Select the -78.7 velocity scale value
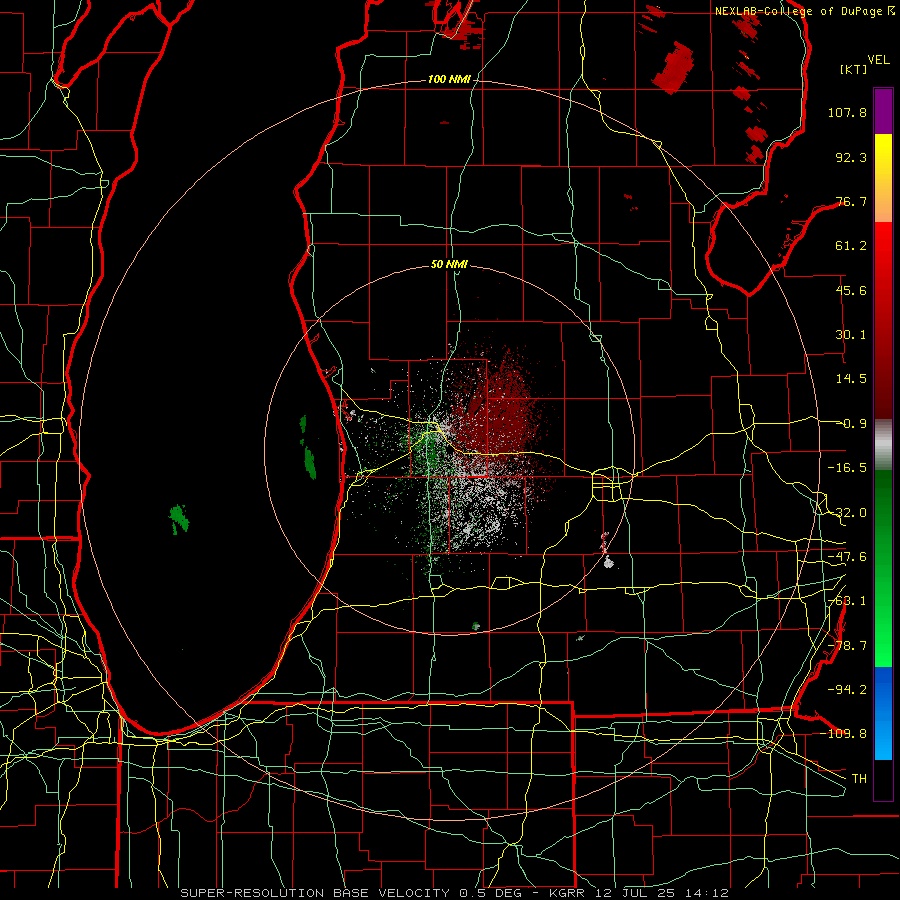The width and height of the screenshot is (900, 900). pyautogui.click(x=847, y=646)
